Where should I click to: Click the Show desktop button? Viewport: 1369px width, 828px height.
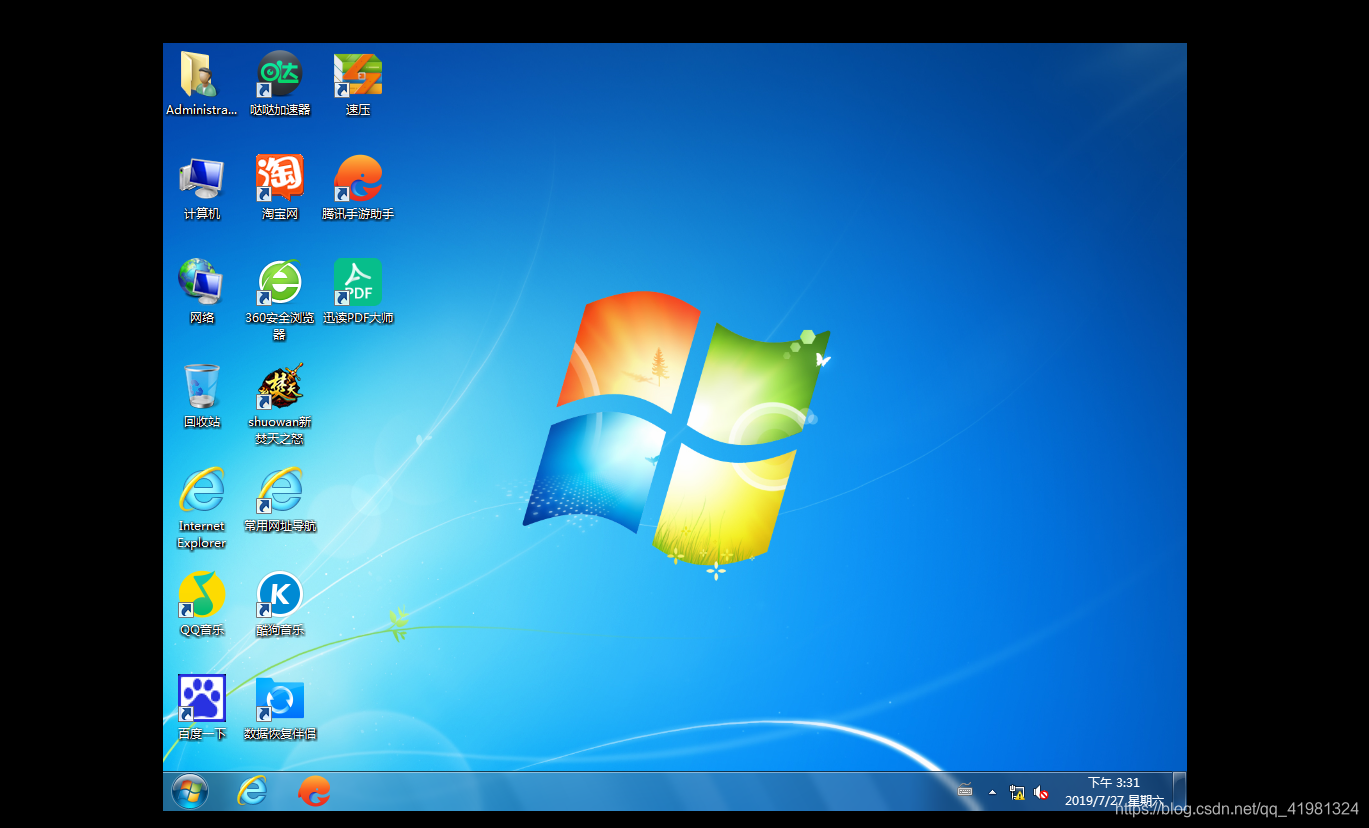(1180, 791)
